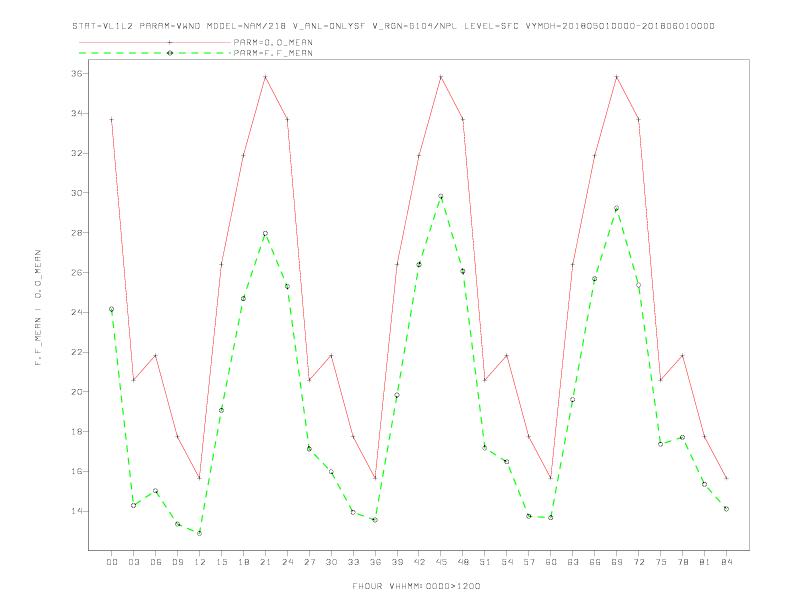The height and width of the screenshot is (612, 792).
Task: Click x-axis forecast hour label 63
Action: click(x=573, y=562)
